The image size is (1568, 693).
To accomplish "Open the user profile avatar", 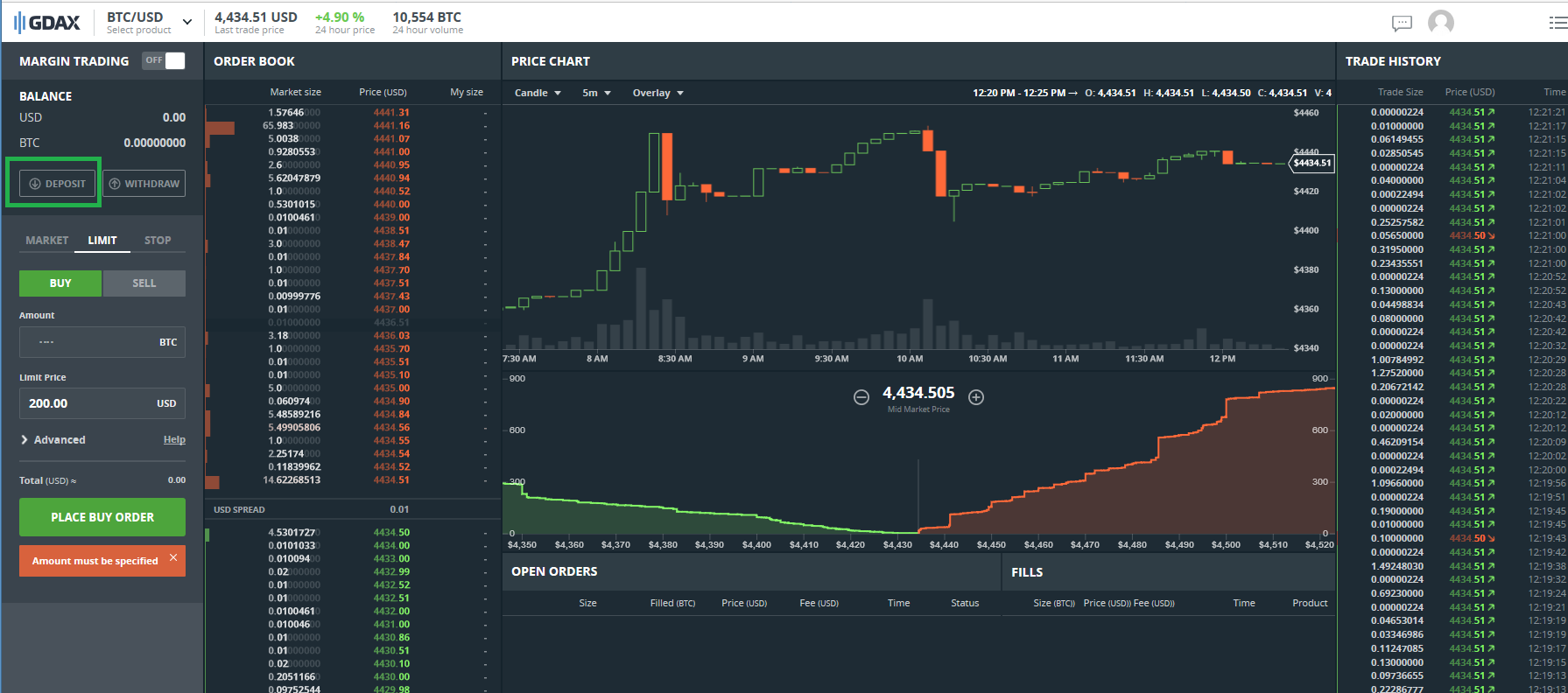I will click(x=1441, y=23).
